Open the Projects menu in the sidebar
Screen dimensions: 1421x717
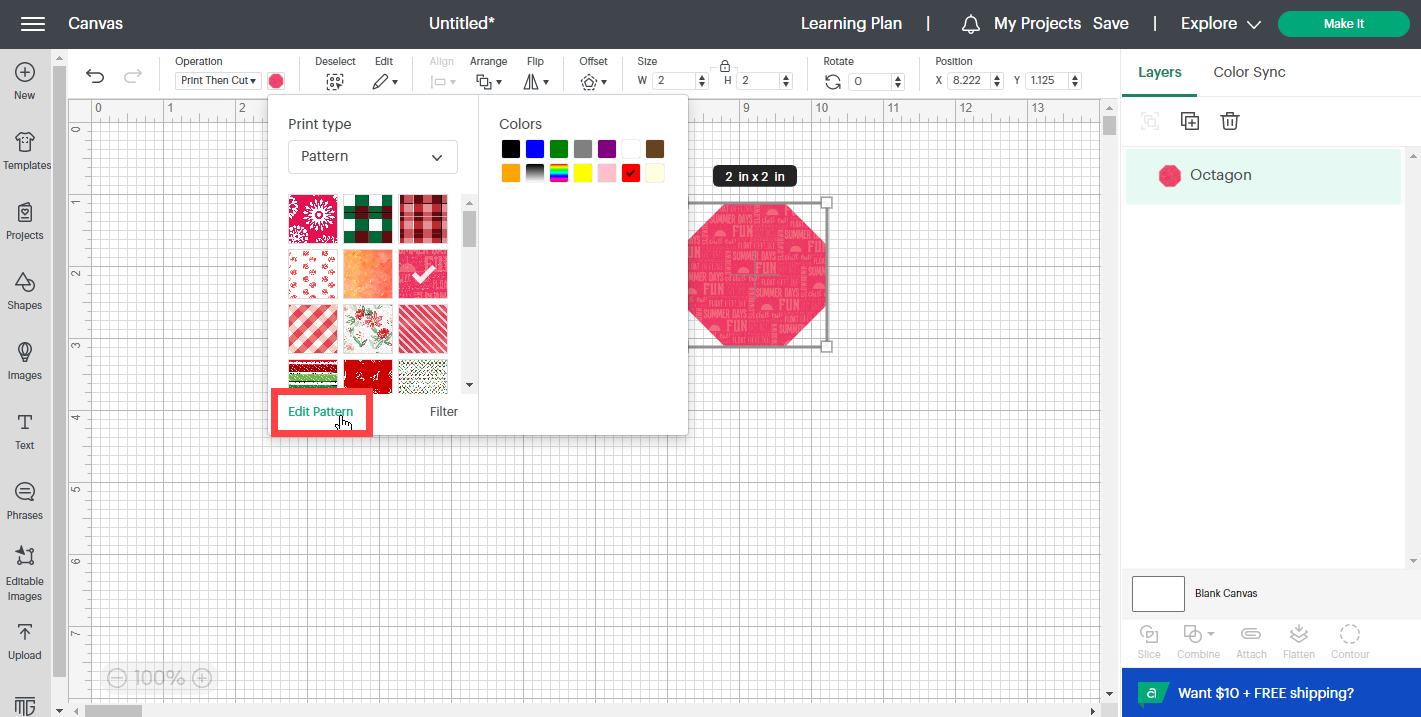(24, 222)
